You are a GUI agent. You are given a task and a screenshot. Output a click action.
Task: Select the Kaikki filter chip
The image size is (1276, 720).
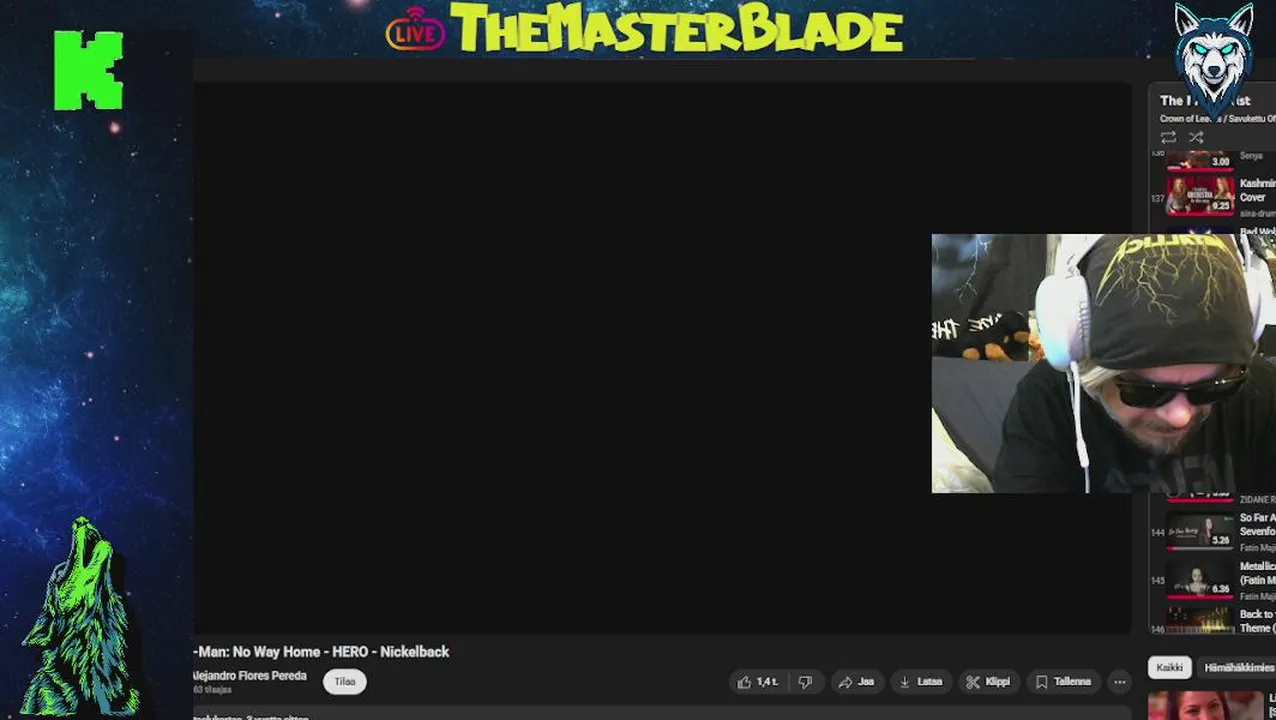tap(1169, 668)
